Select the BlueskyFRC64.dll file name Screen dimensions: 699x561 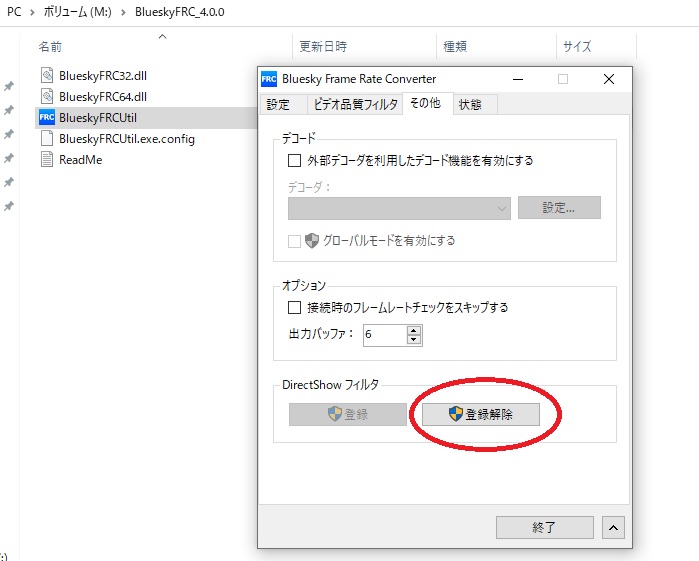(x=103, y=97)
